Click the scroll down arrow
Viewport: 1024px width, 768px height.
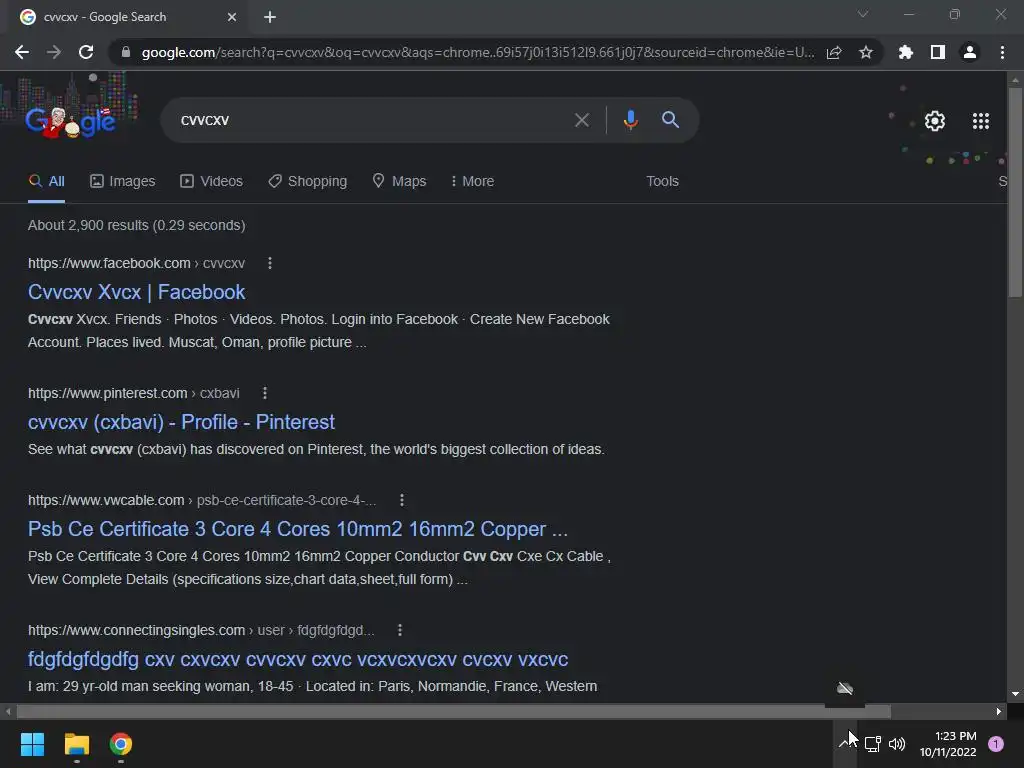tap(1015, 694)
